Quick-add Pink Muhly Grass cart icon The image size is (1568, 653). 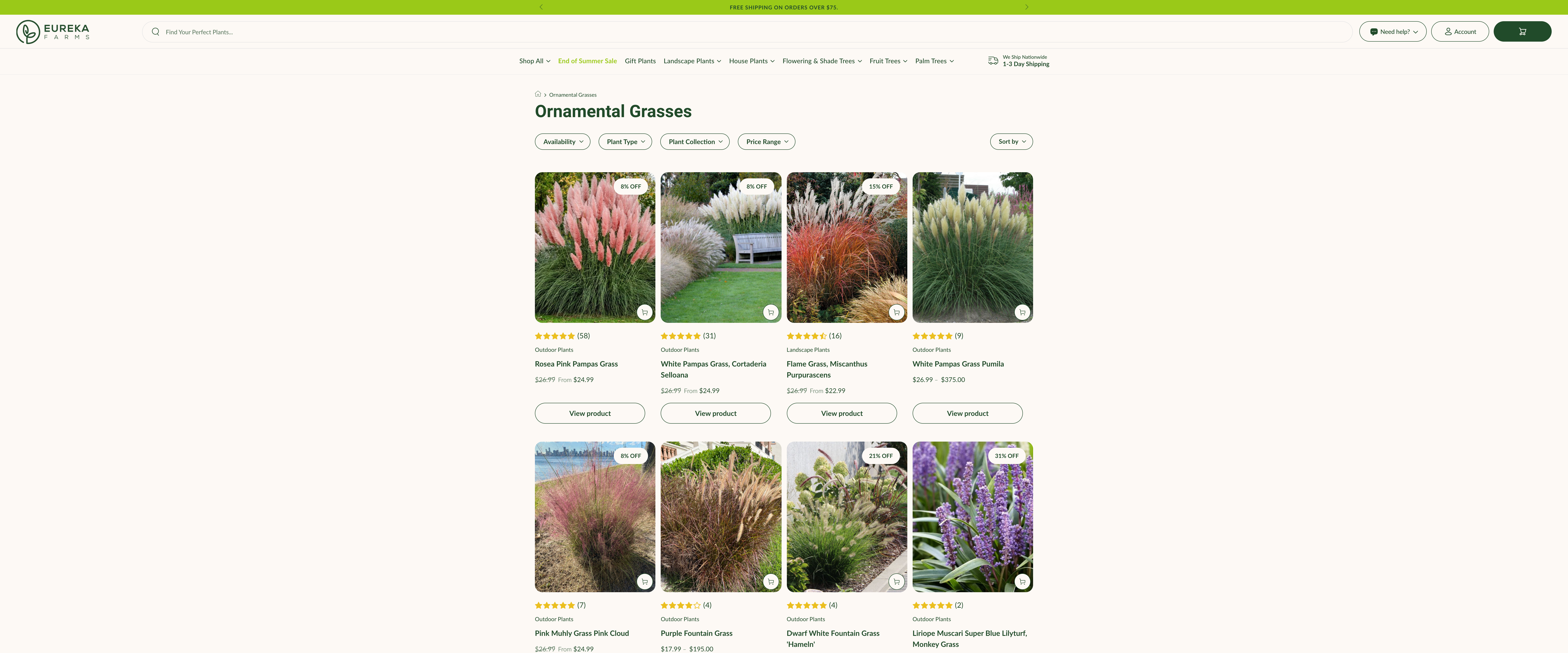[645, 582]
